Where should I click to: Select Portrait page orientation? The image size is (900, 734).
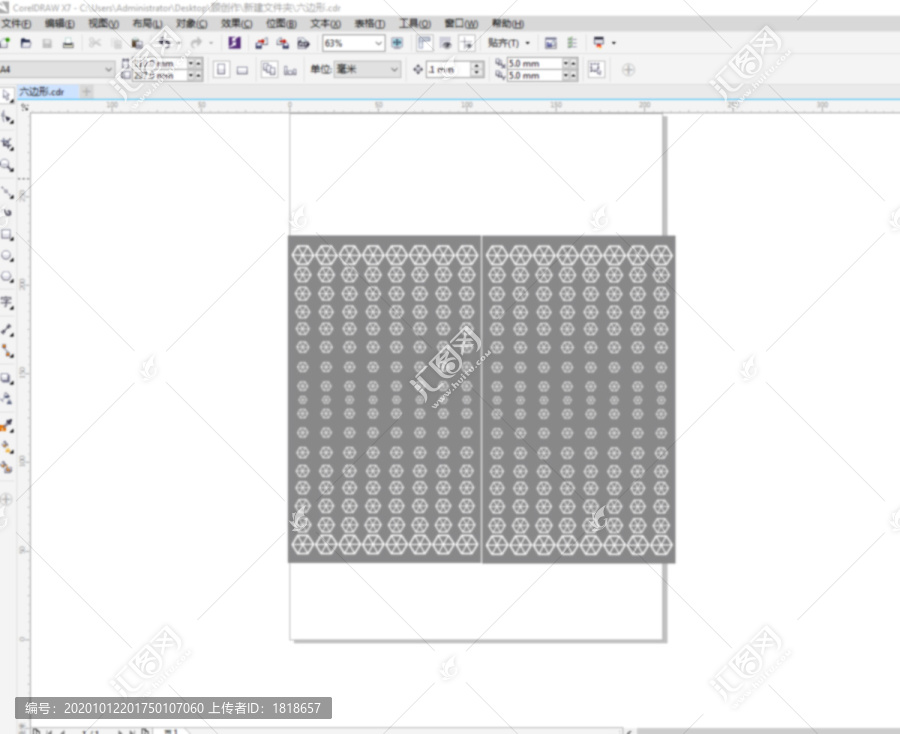(221, 69)
